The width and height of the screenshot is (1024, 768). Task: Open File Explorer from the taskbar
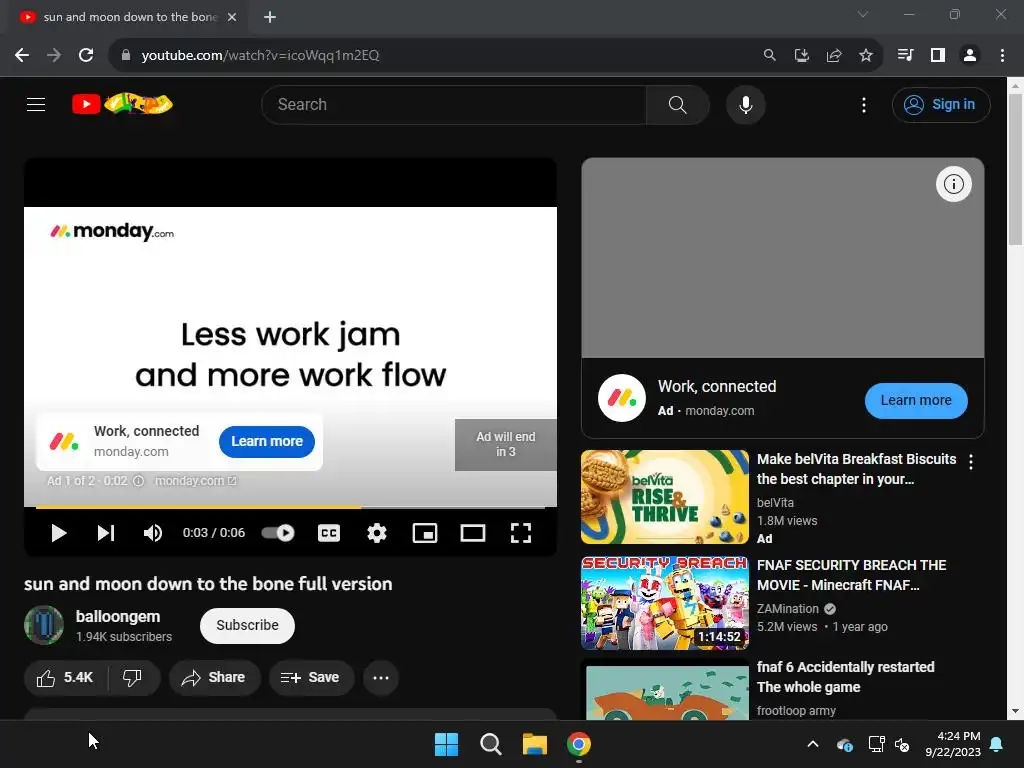(534, 744)
